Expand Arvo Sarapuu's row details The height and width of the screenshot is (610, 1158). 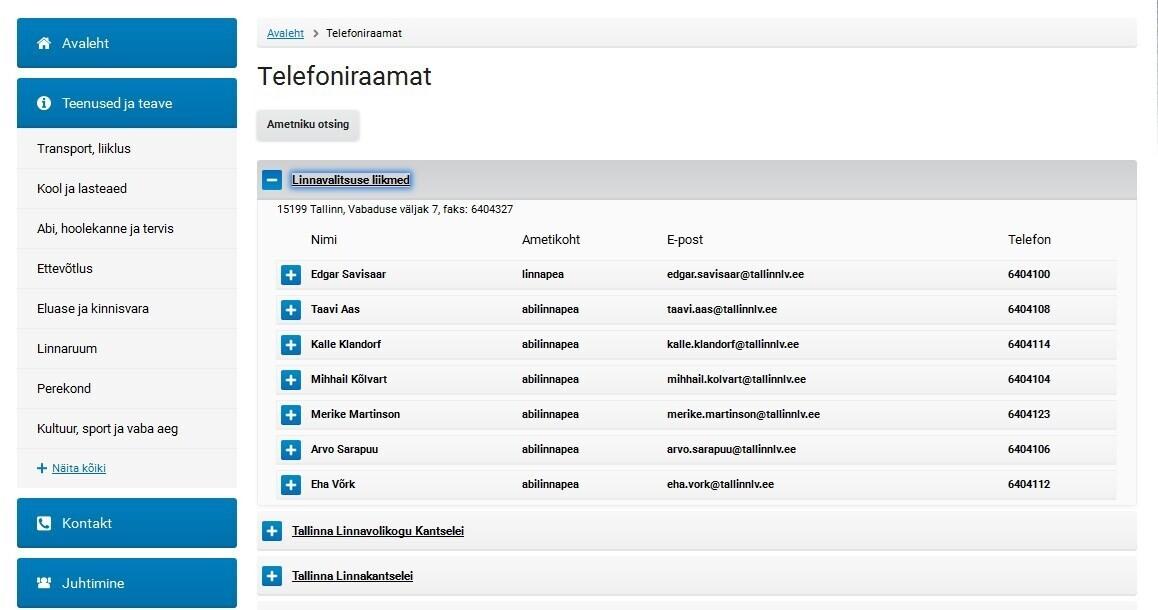pos(291,449)
